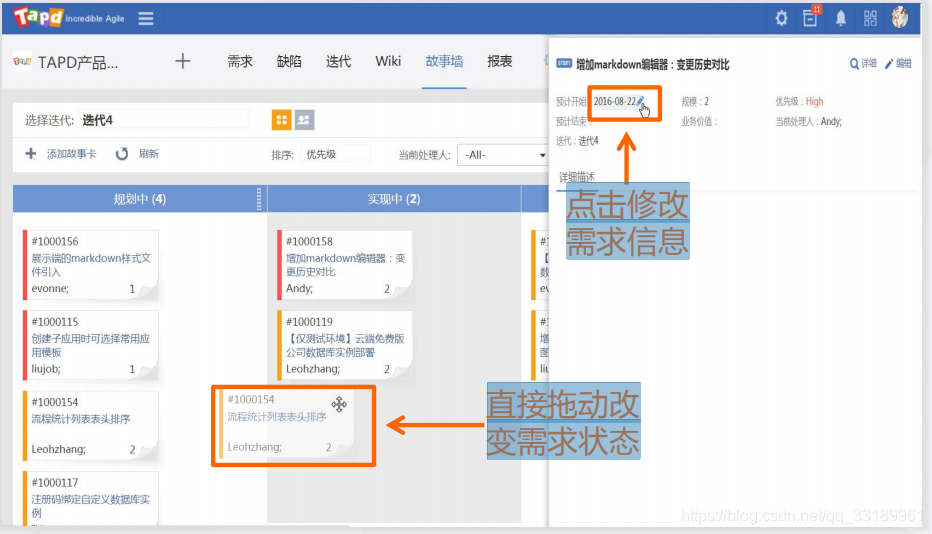Open the 排序 优先级 selector
Screen dimensions: 932x534
[335, 154]
